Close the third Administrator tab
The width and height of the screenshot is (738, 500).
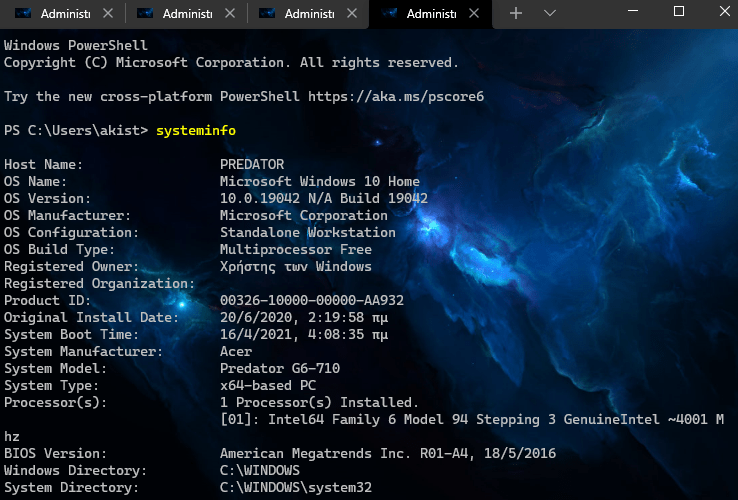(351, 14)
